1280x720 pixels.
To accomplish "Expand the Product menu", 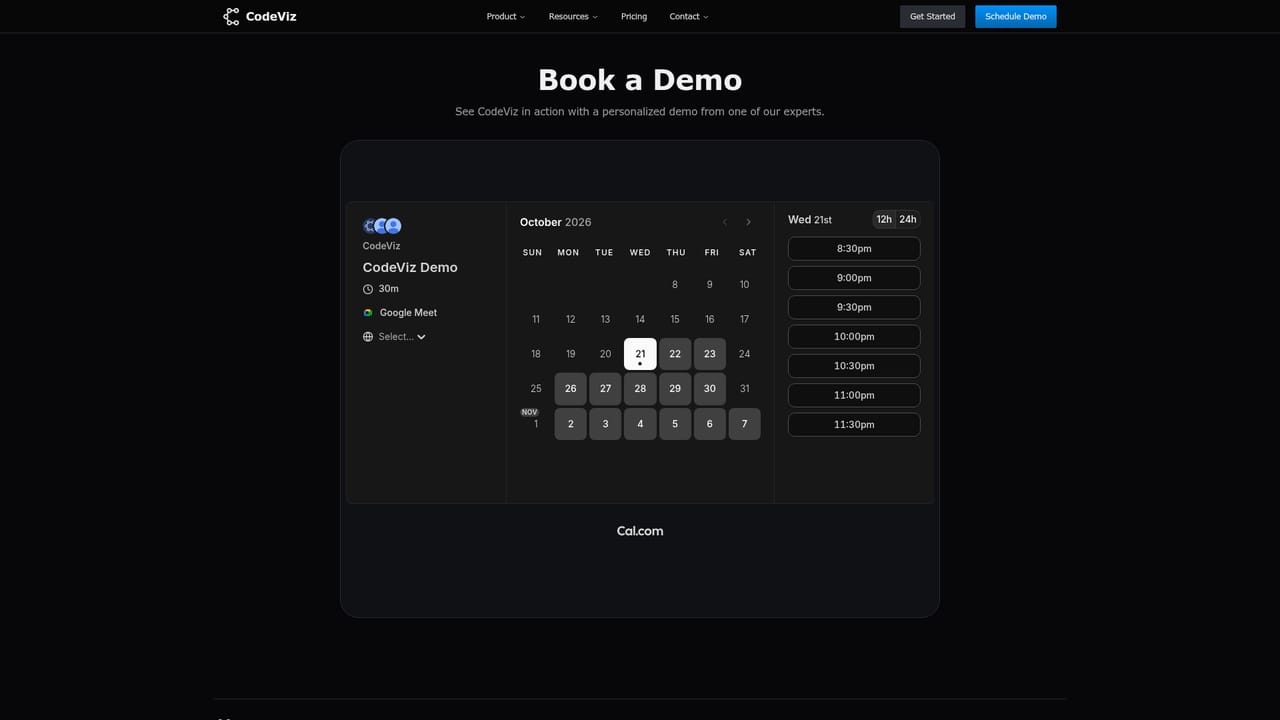I will pyautogui.click(x=505, y=16).
